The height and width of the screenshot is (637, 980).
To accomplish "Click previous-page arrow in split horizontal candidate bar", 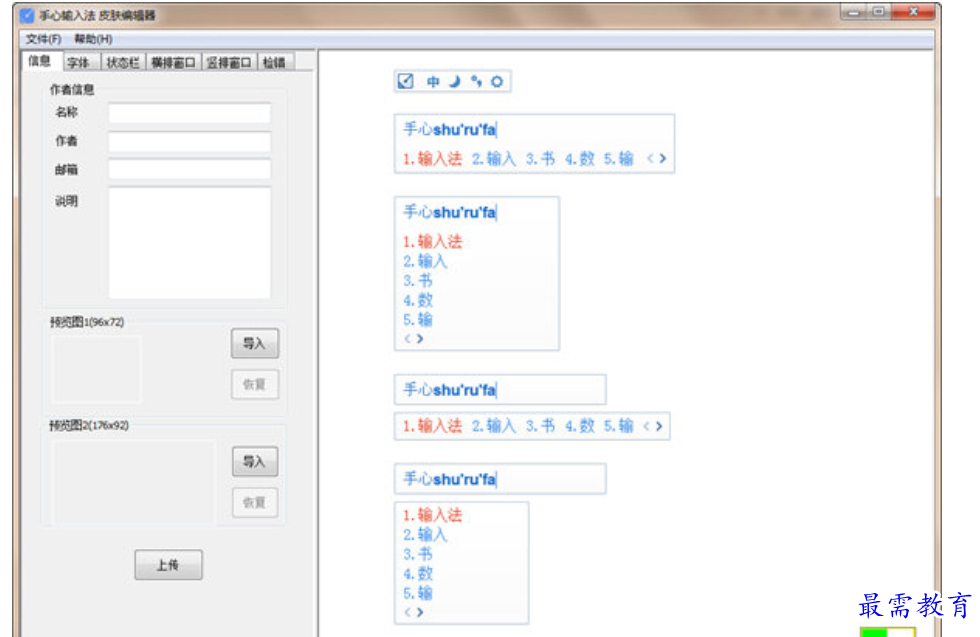I will click(646, 426).
